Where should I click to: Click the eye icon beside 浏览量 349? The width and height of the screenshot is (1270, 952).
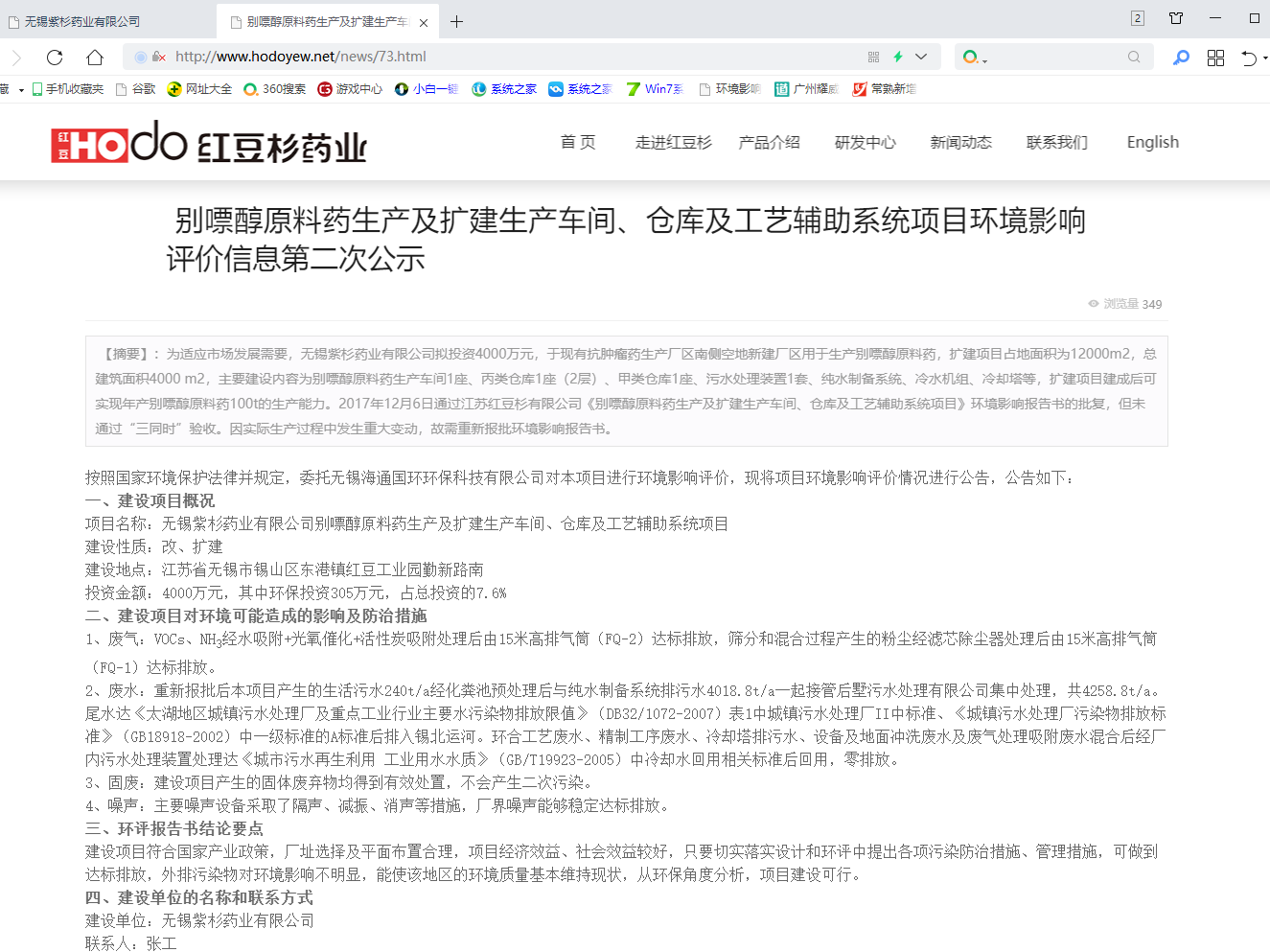point(1093,304)
